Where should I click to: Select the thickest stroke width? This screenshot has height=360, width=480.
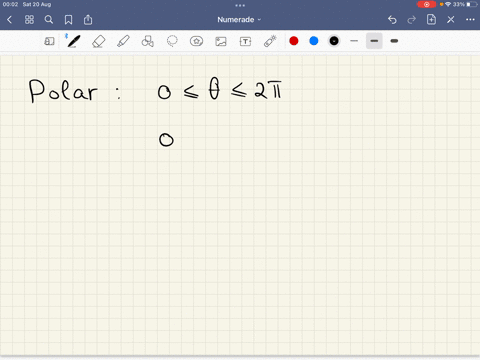[x=394, y=41]
